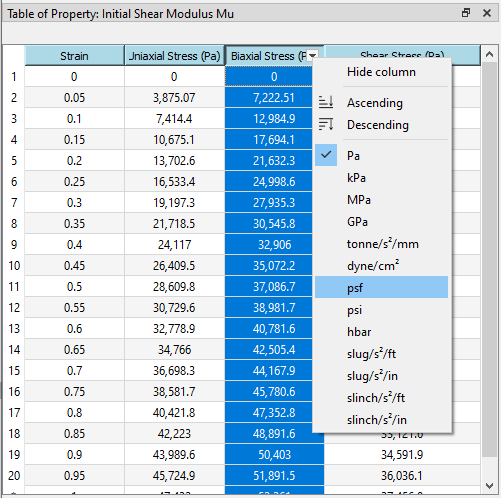Click the Strain column header
The height and width of the screenshot is (498, 501).
(x=74, y=56)
